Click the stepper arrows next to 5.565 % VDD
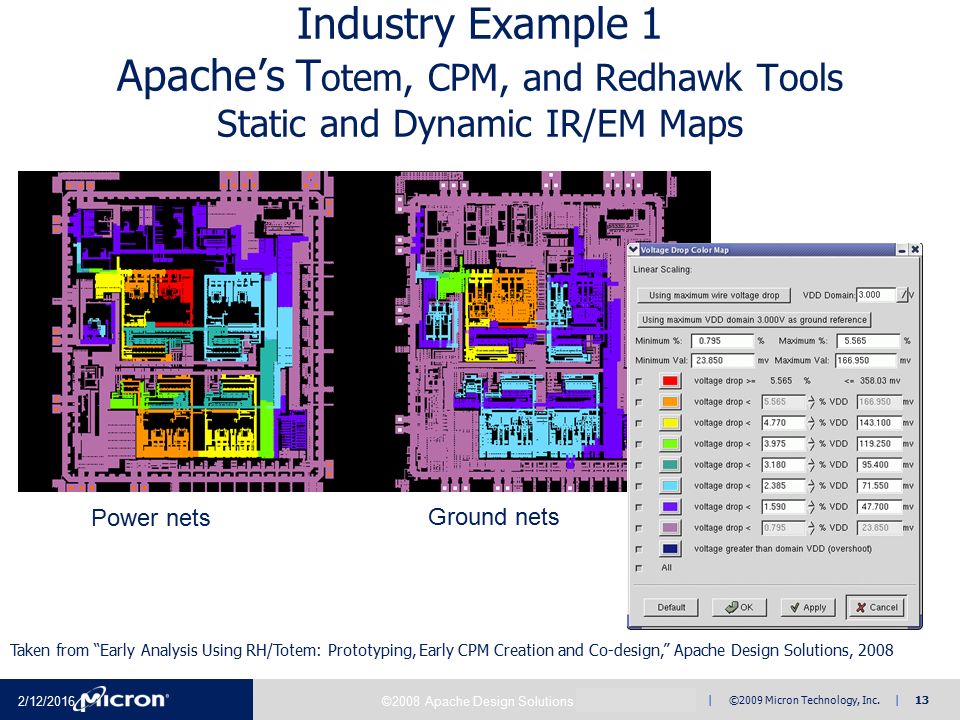Screen dimensions: 960x720 811,402
